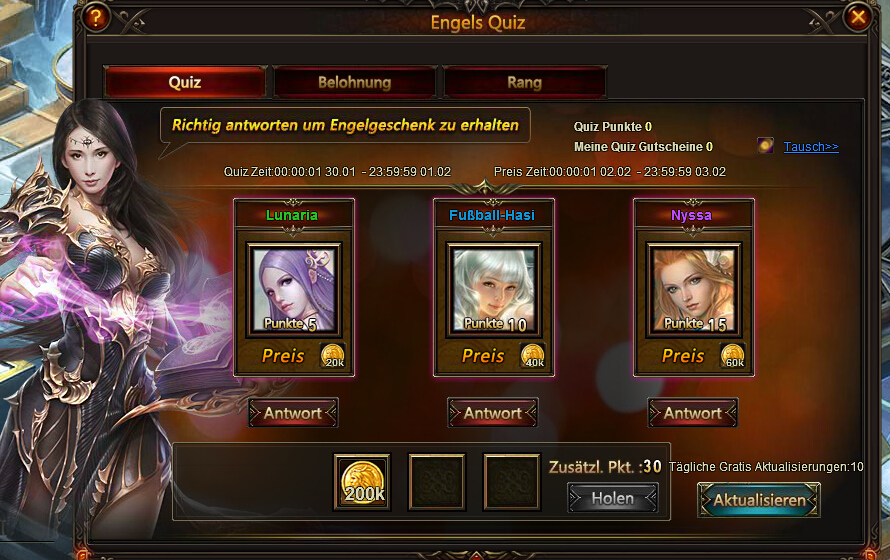
Task: Click the quiz voucher icon beside Tausch
Action: click(765, 146)
